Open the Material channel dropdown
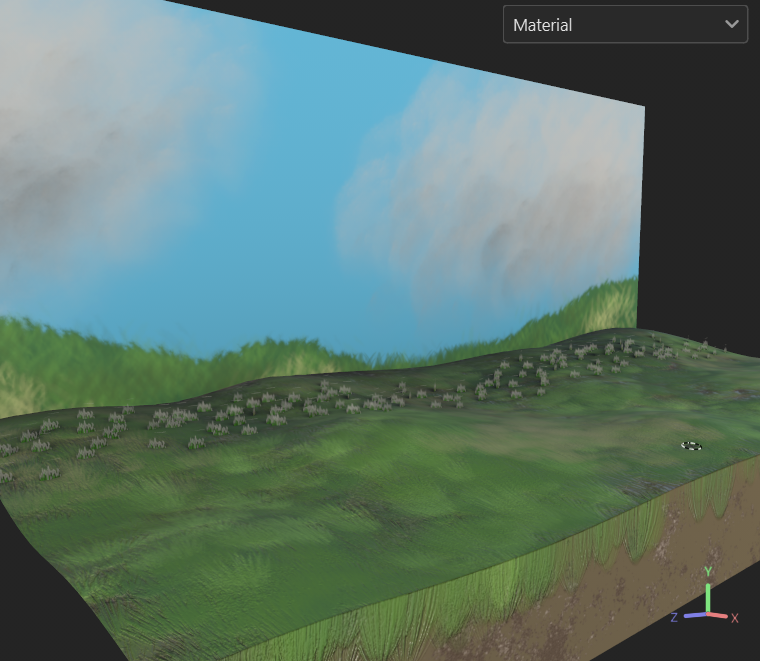The image size is (760, 661). coord(625,25)
